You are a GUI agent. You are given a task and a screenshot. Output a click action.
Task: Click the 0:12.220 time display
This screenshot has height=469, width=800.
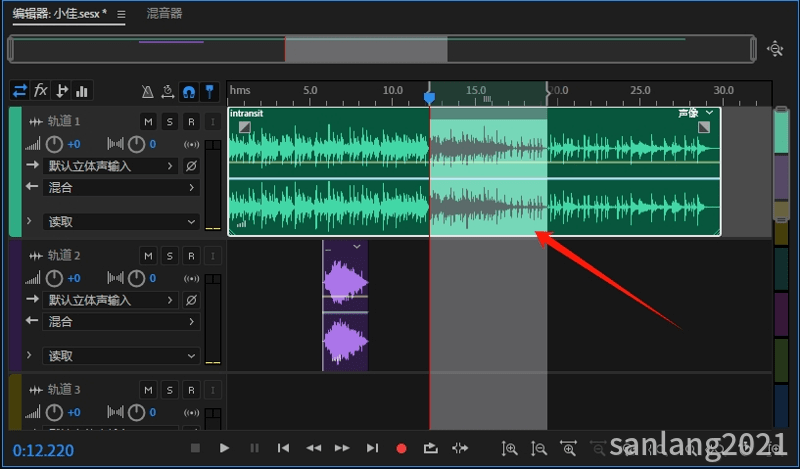(x=43, y=451)
